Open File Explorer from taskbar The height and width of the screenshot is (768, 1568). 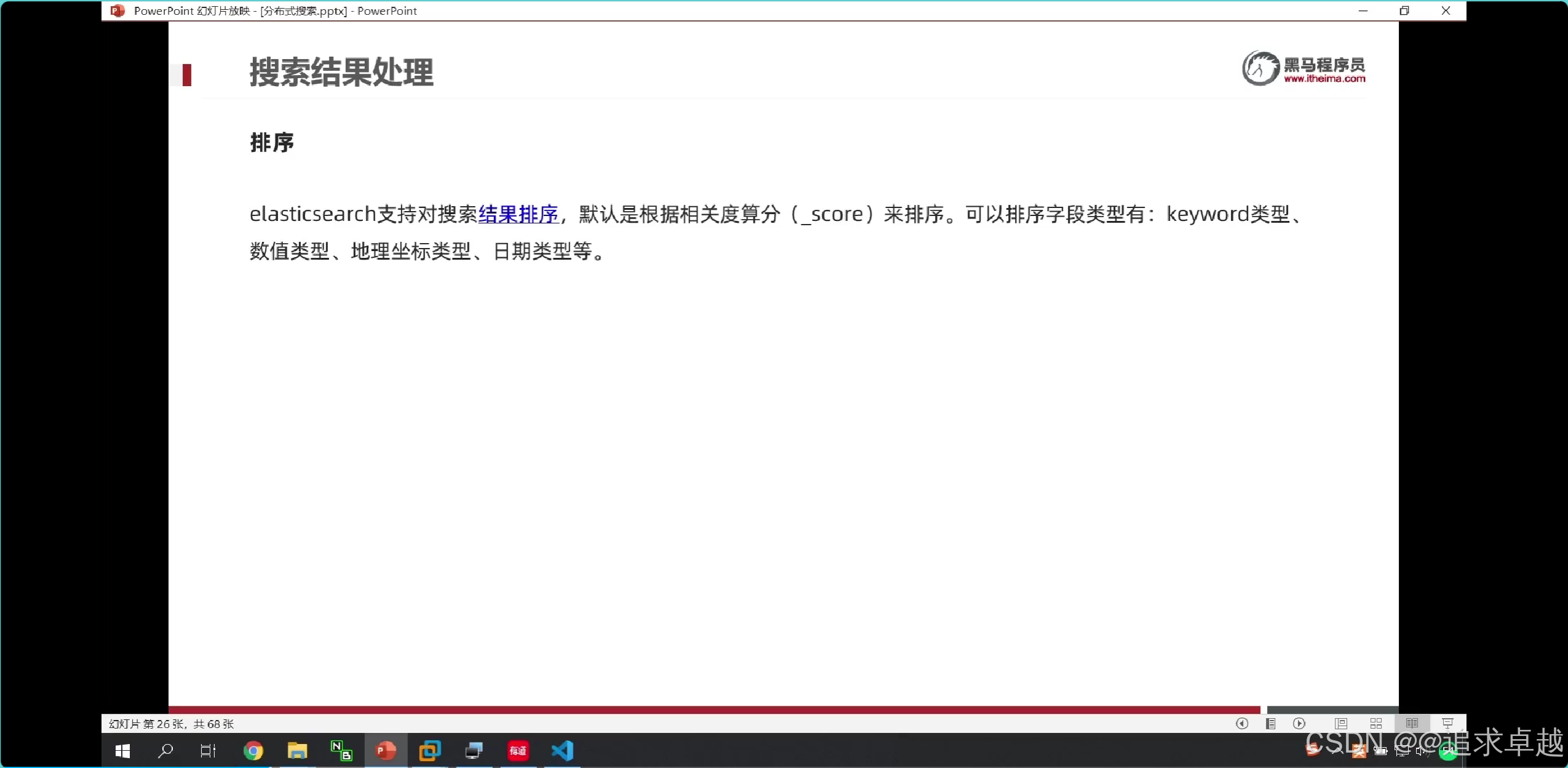[297, 751]
